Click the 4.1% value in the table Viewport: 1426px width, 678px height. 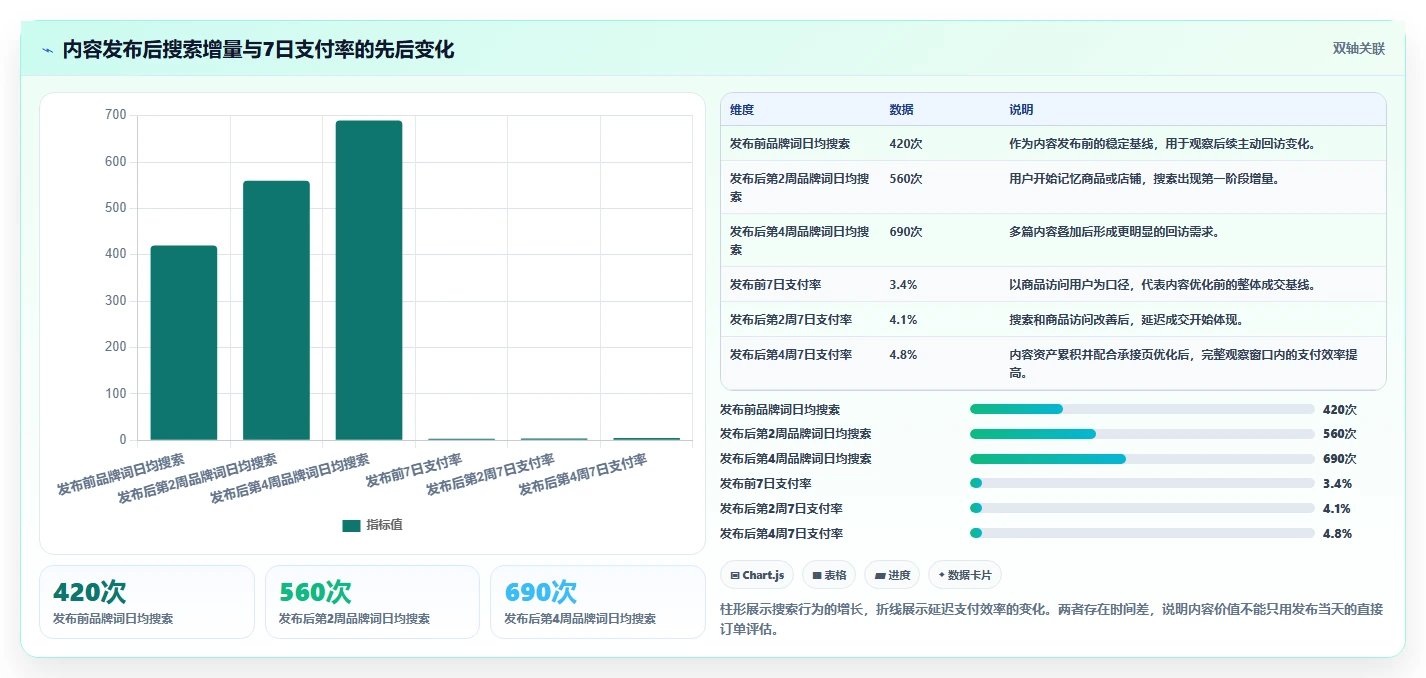pyautogui.click(x=903, y=320)
